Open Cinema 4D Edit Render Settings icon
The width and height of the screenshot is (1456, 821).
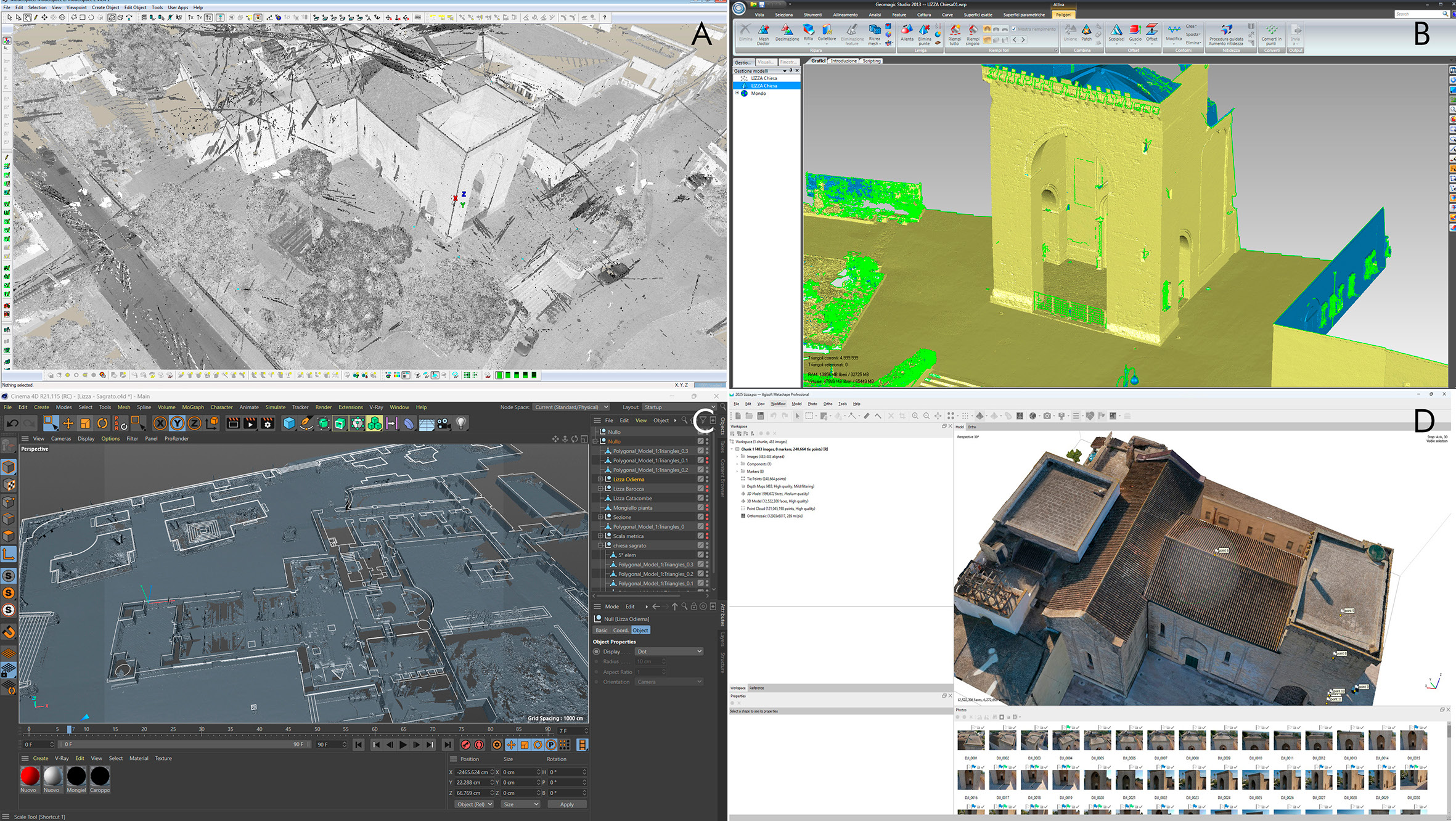(x=268, y=423)
